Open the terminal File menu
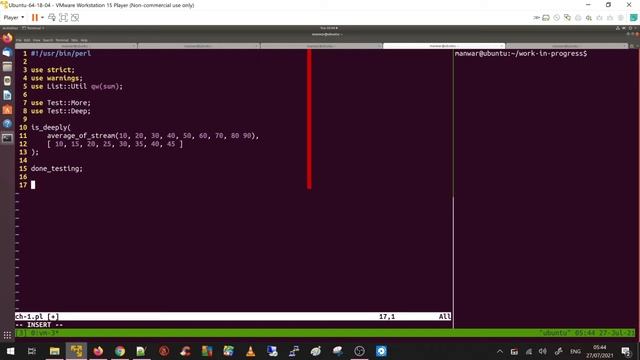This screenshot has width=640, height=360. pyautogui.click(x=18, y=40)
